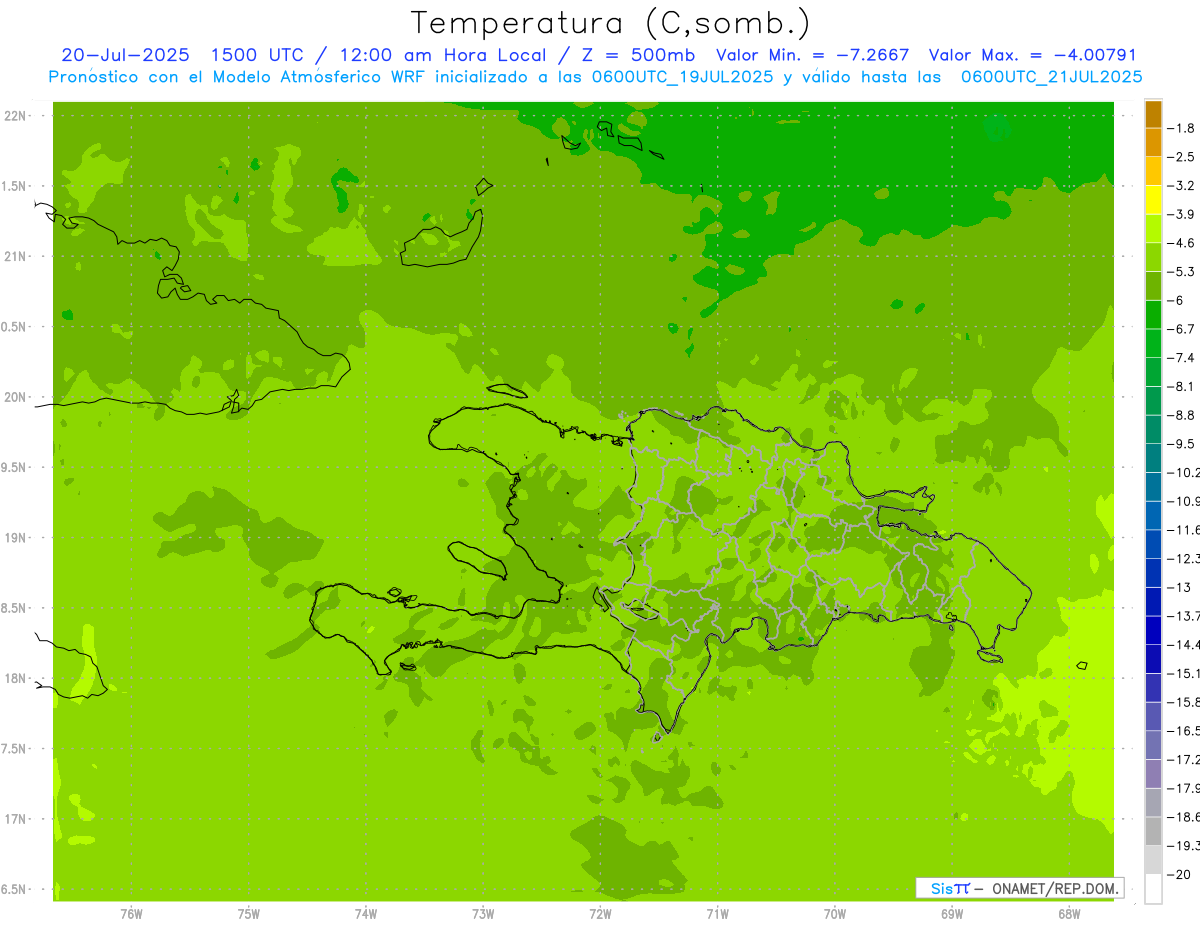
Task: Click the swatch between -4.6 and -5.3
Action: 1153,257
